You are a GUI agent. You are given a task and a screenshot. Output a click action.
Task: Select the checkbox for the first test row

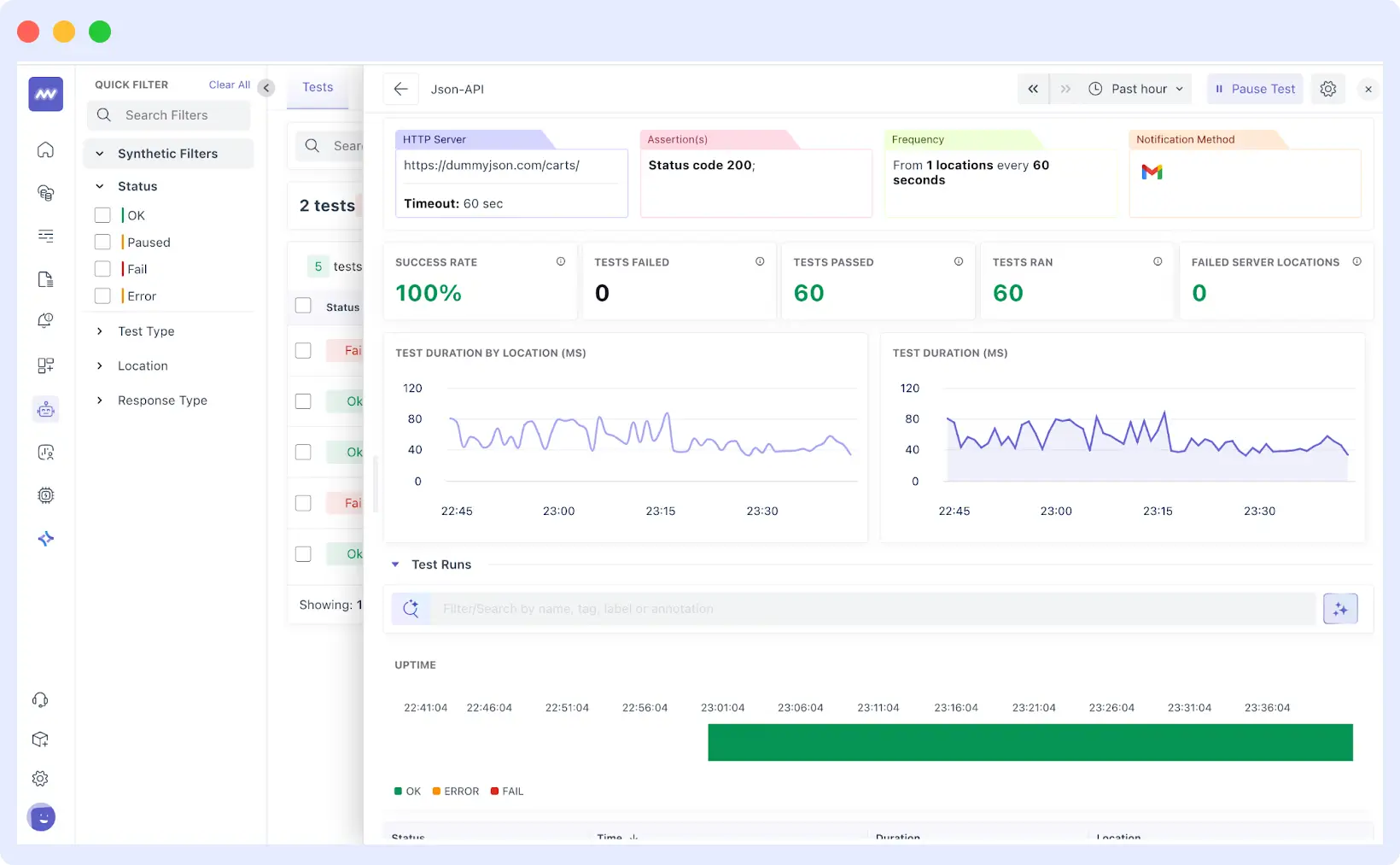[303, 350]
